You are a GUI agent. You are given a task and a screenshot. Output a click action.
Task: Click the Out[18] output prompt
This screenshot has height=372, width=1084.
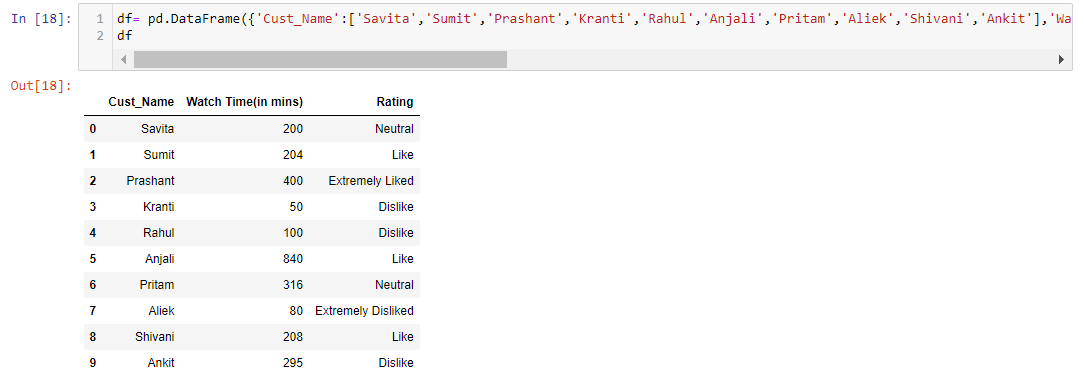[x=41, y=86]
